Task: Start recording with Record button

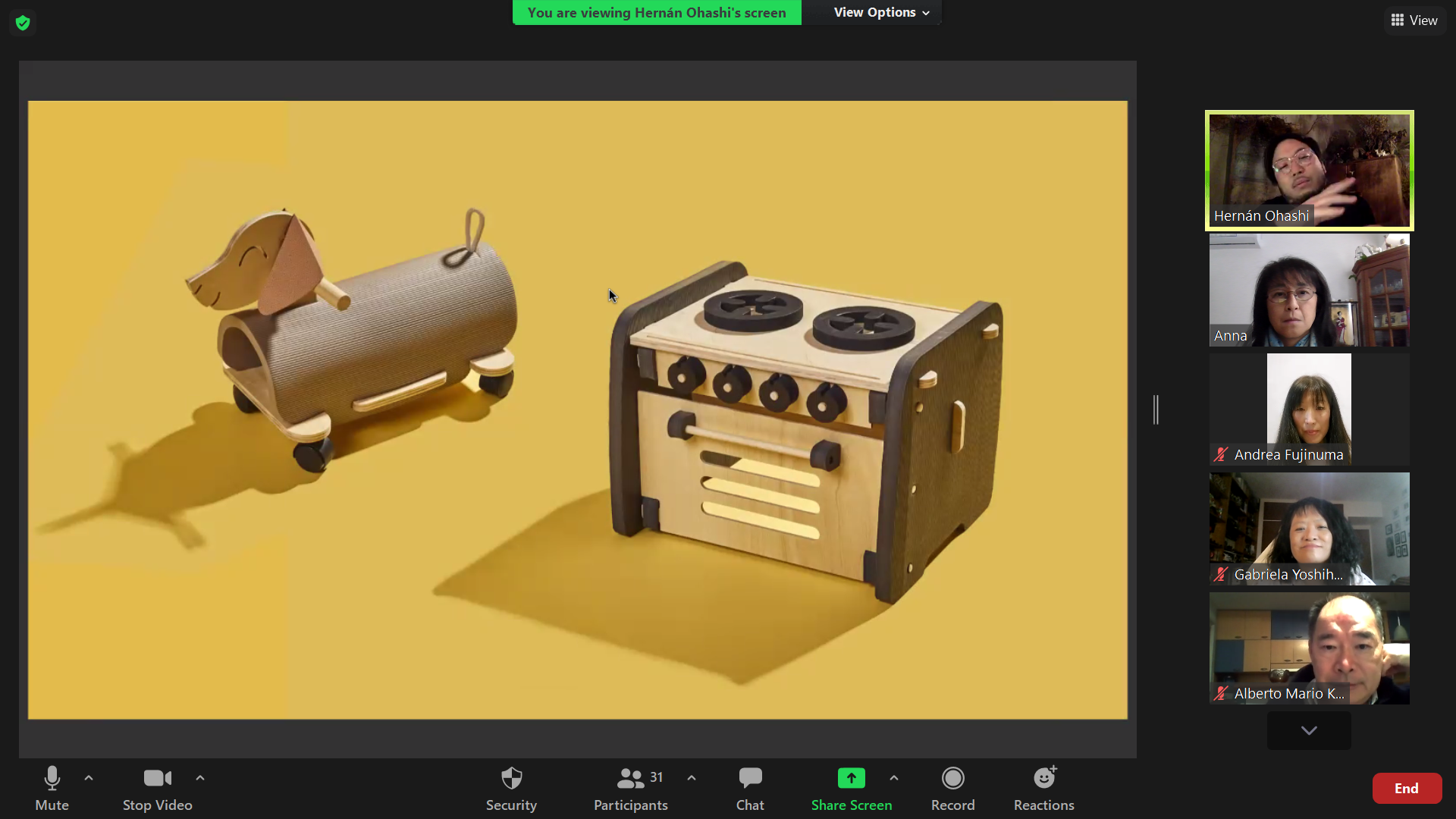Action: [953, 789]
